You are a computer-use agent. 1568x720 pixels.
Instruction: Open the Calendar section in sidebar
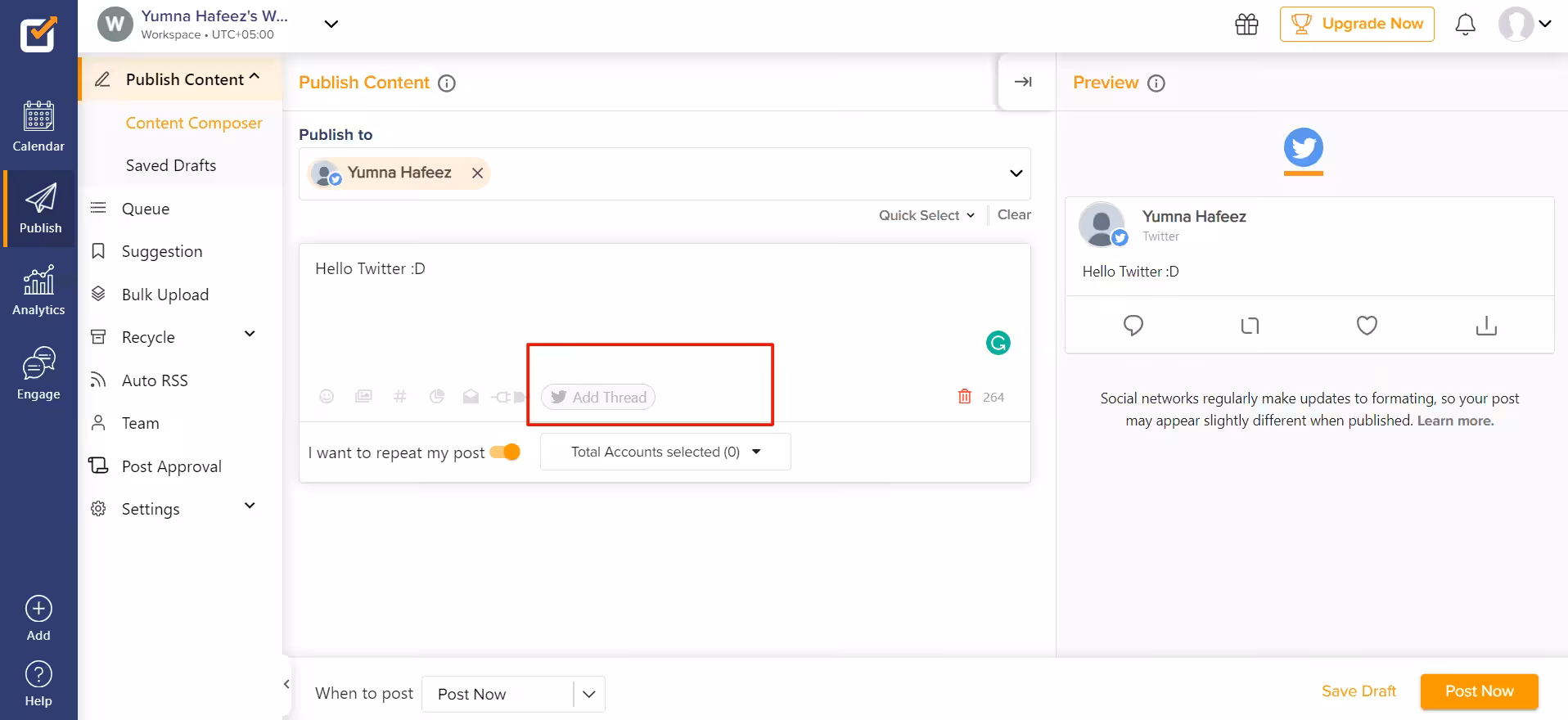pos(38,127)
